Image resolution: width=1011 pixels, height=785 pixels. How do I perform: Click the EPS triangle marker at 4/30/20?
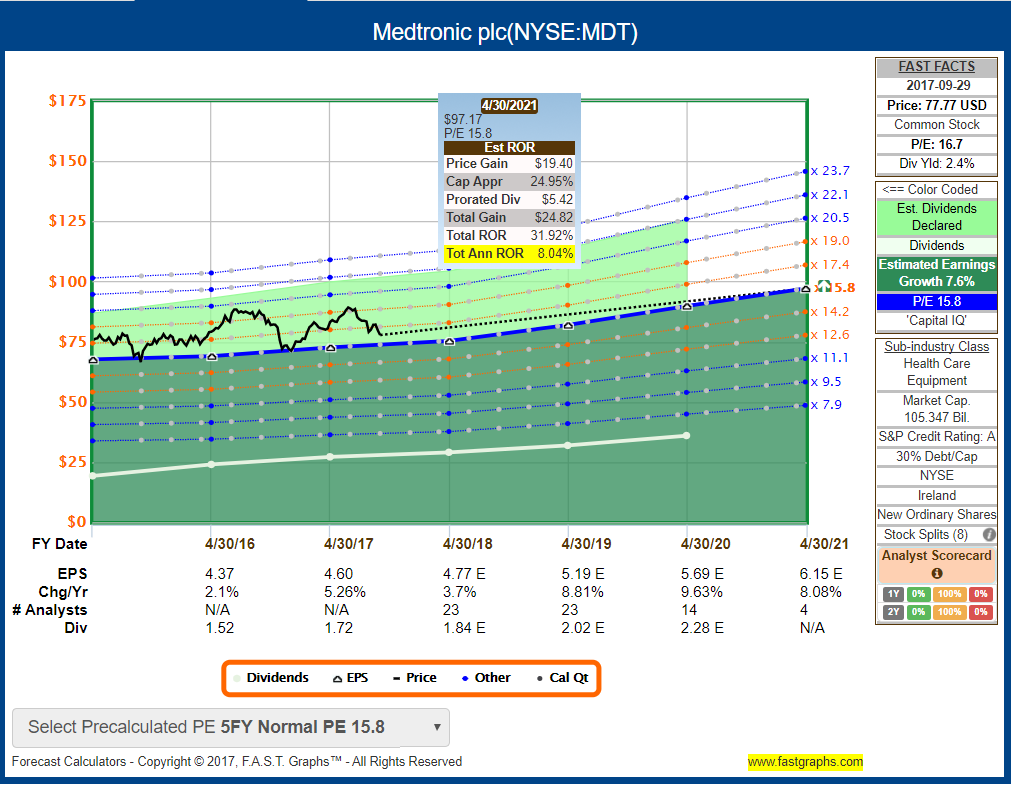[687, 307]
